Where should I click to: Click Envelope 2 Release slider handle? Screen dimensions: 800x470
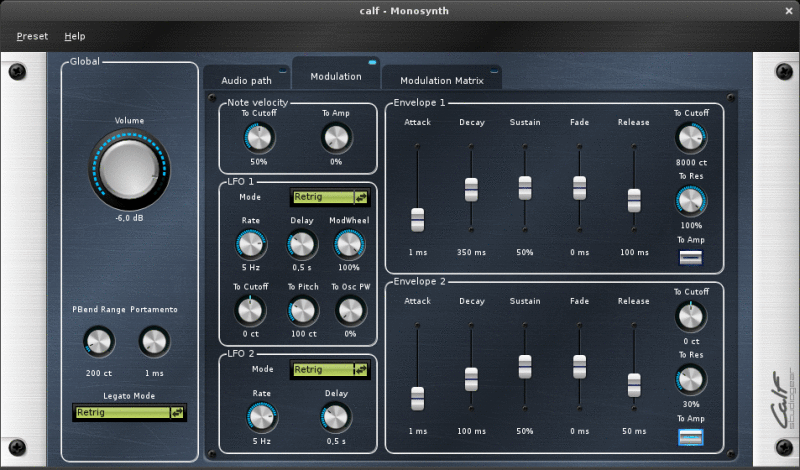click(633, 384)
